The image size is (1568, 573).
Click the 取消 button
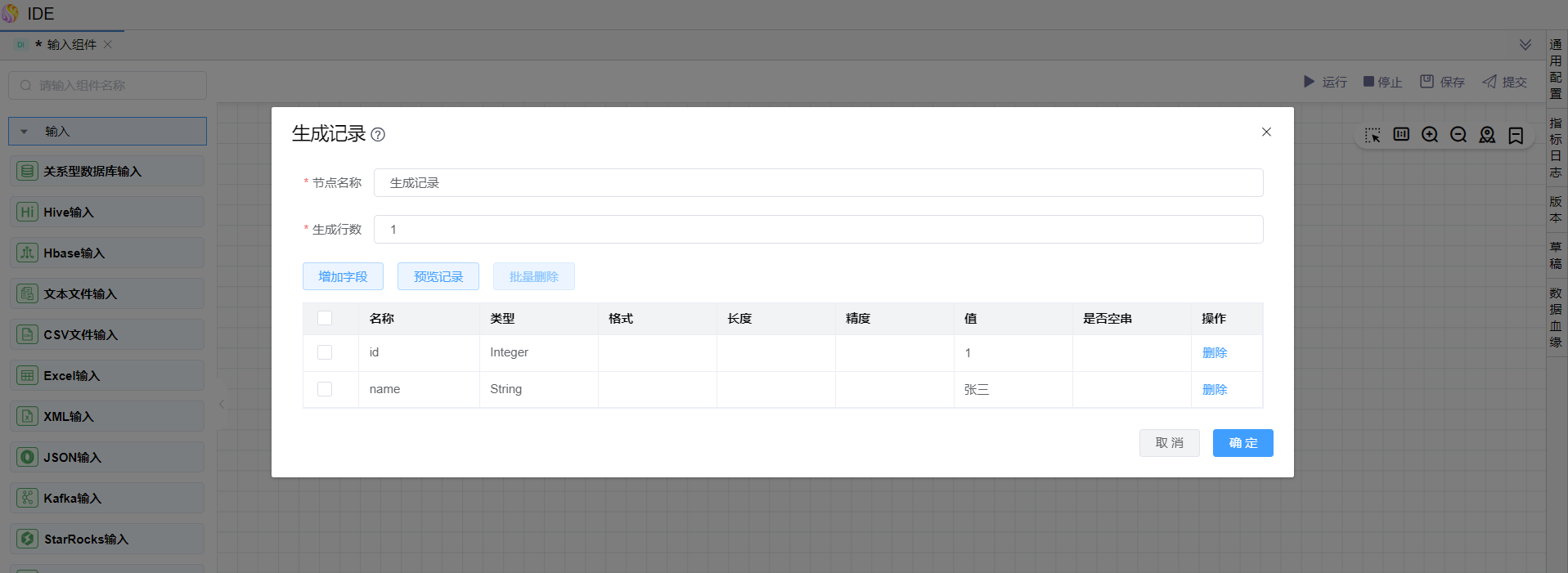(1170, 443)
